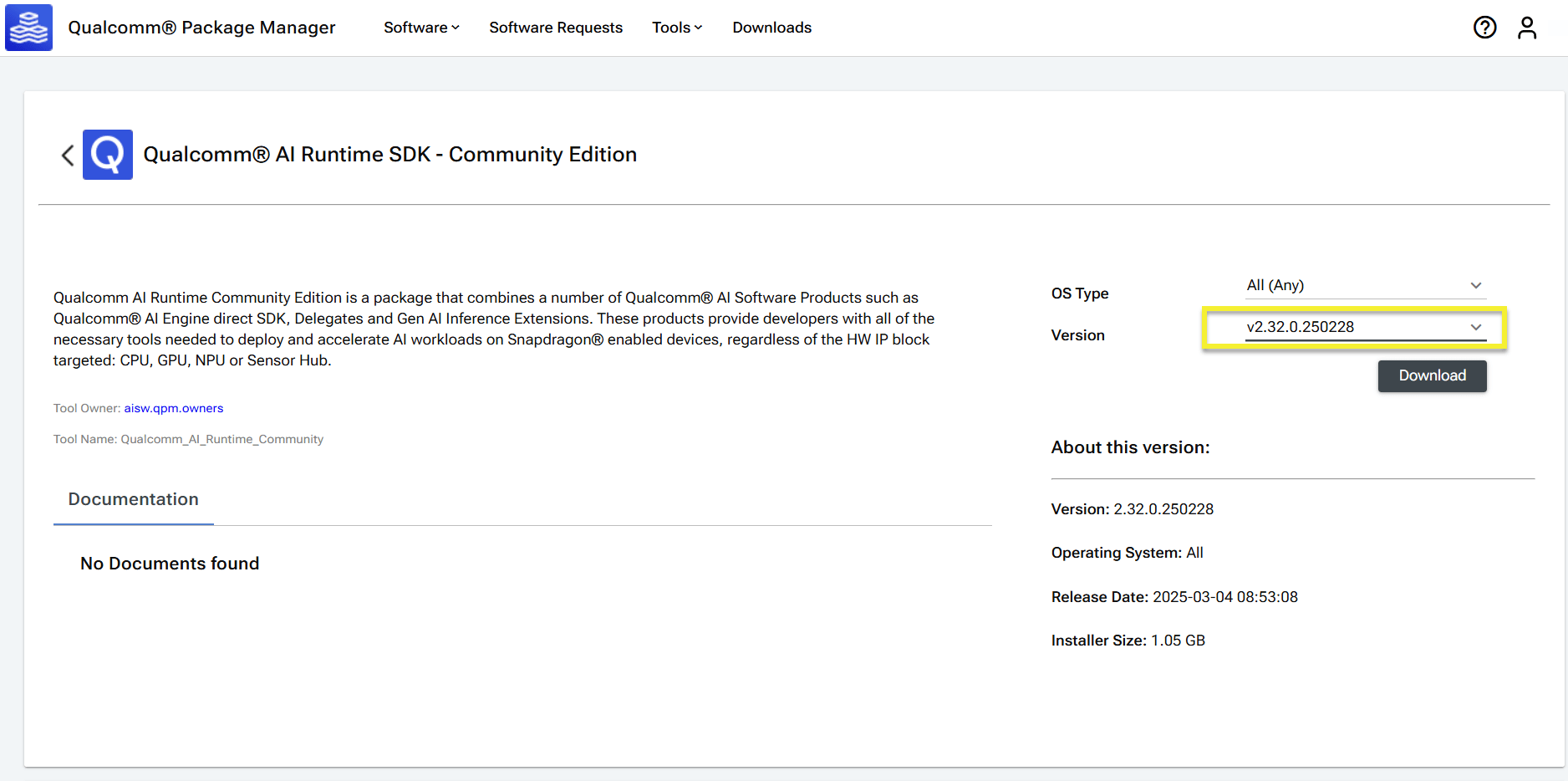1568x781 pixels.
Task: Expand the Software menu
Action: [421, 28]
